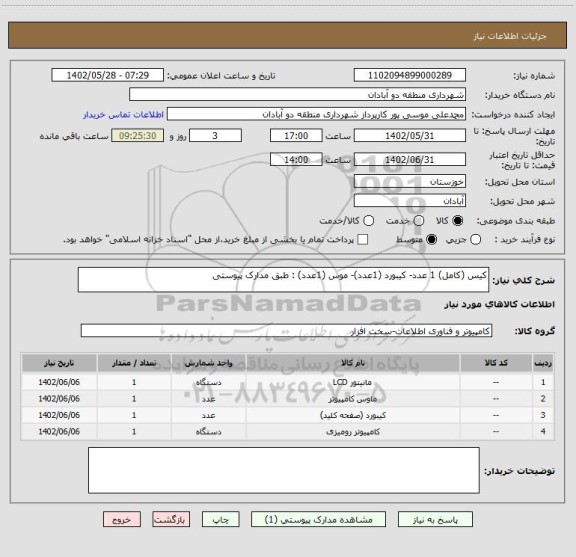Click the remaining time countdown 09:25:30

tap(138, 136)
